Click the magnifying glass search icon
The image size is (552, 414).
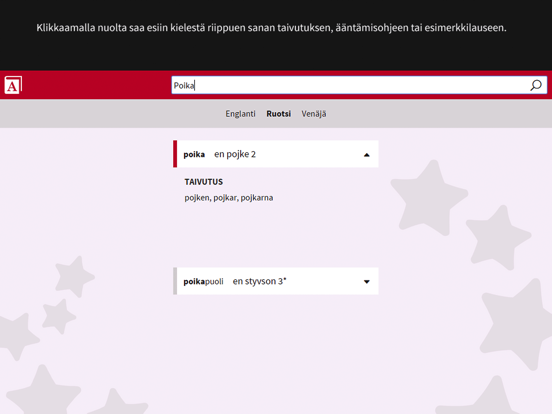[x=536, y=85]
